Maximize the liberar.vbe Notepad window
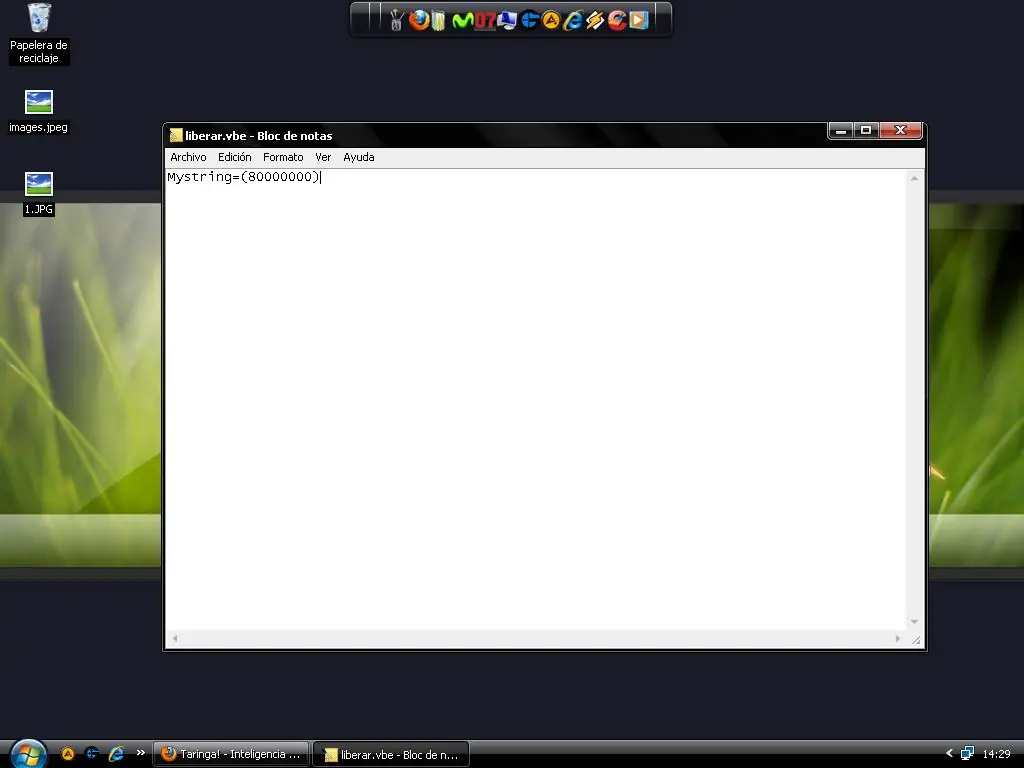This screenshot has height=768, width=1024. pos(866,131)
